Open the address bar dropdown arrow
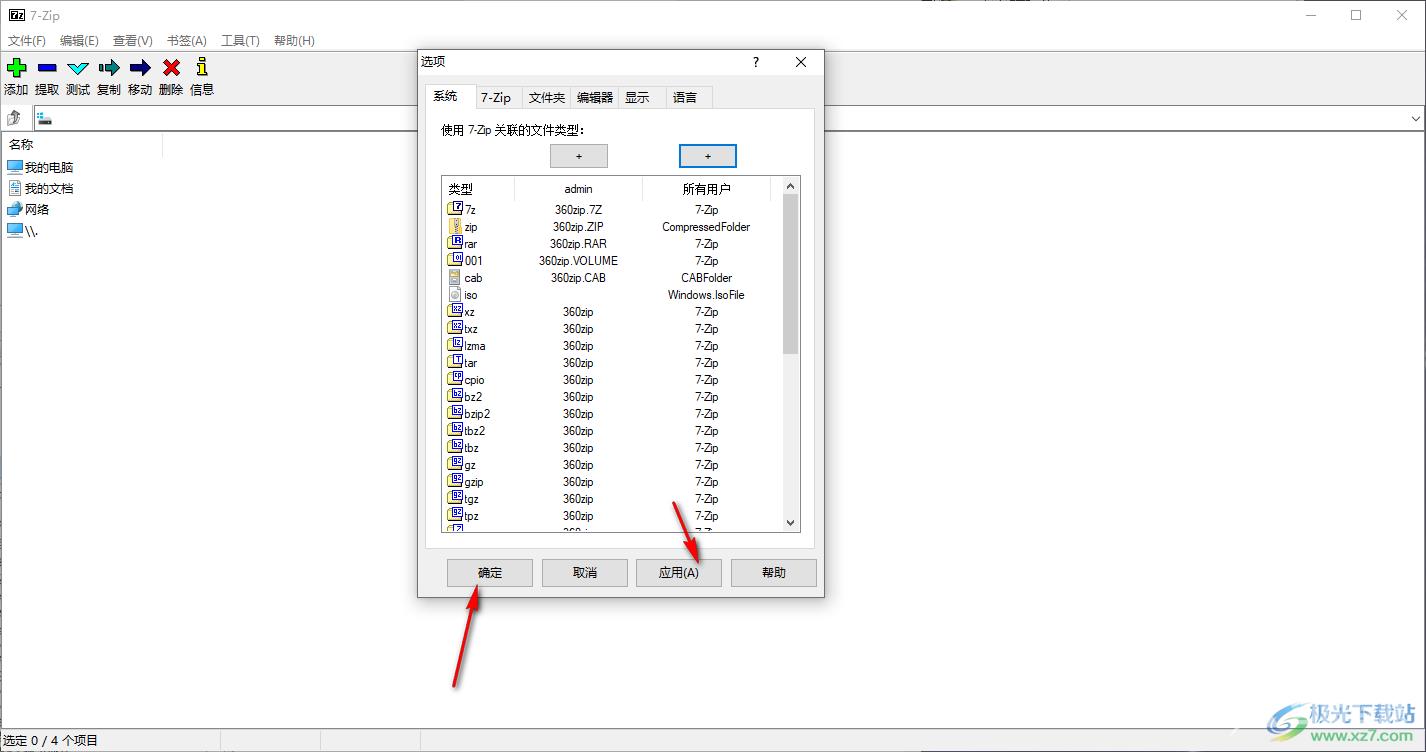Viewport: 1426px width, 752px height. coord(1415,118)
